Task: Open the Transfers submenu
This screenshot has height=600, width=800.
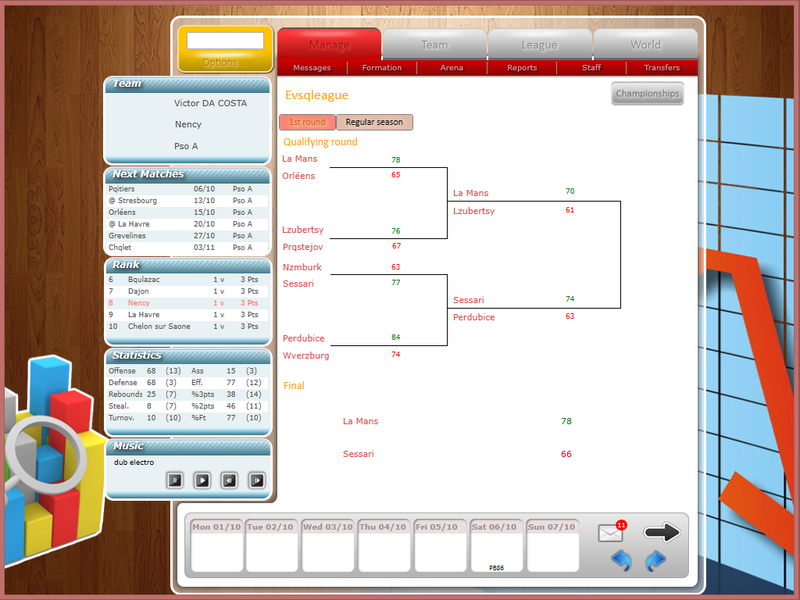Action: tap(662, 67)
